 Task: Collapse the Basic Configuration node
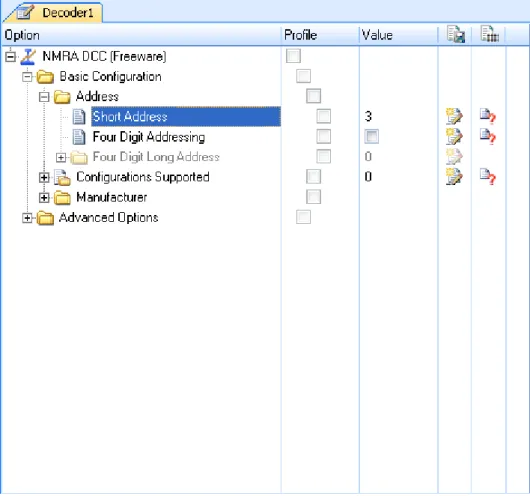27,77
